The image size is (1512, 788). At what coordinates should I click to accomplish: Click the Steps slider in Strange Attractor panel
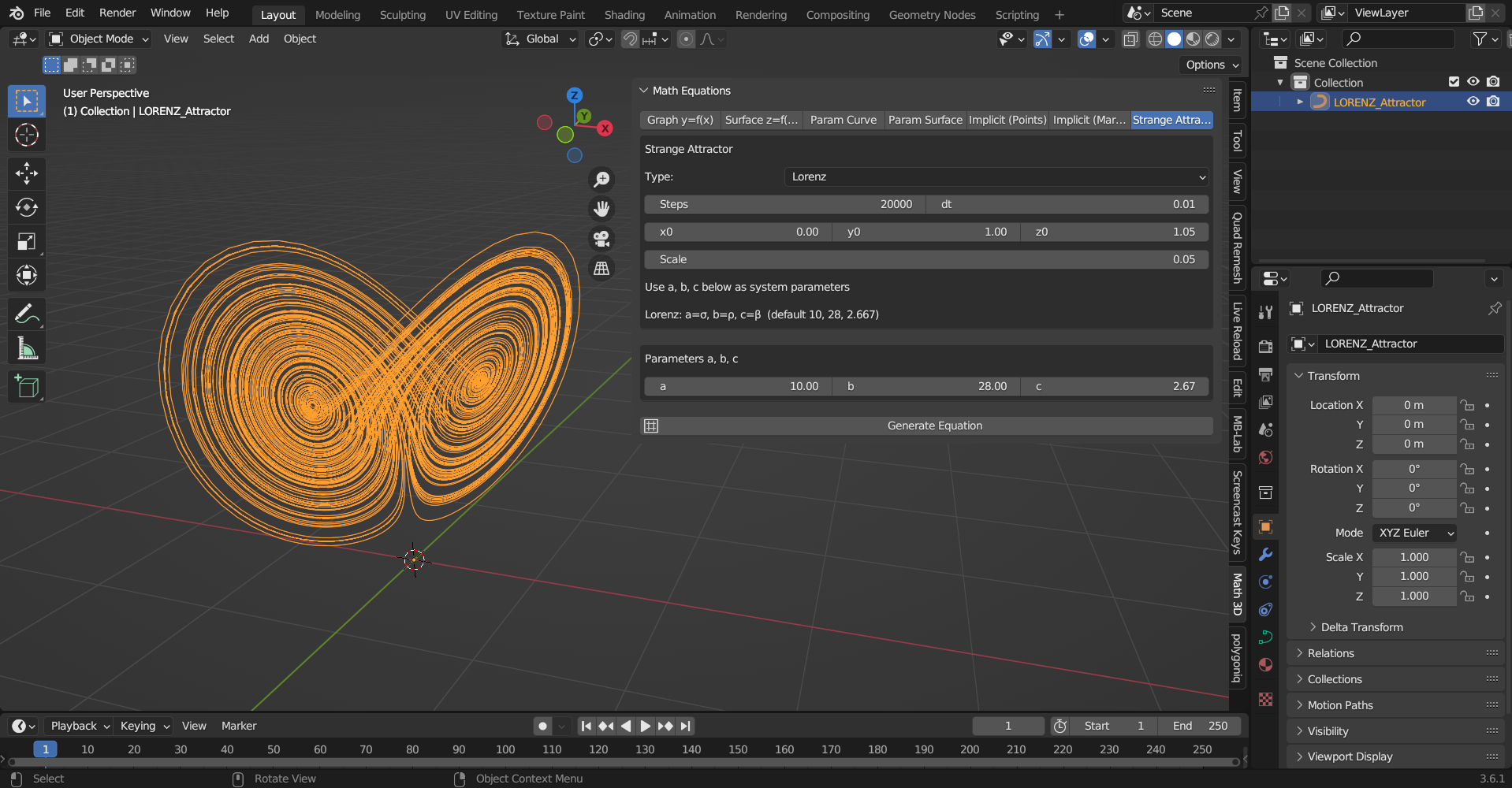(x=784, y=204)
